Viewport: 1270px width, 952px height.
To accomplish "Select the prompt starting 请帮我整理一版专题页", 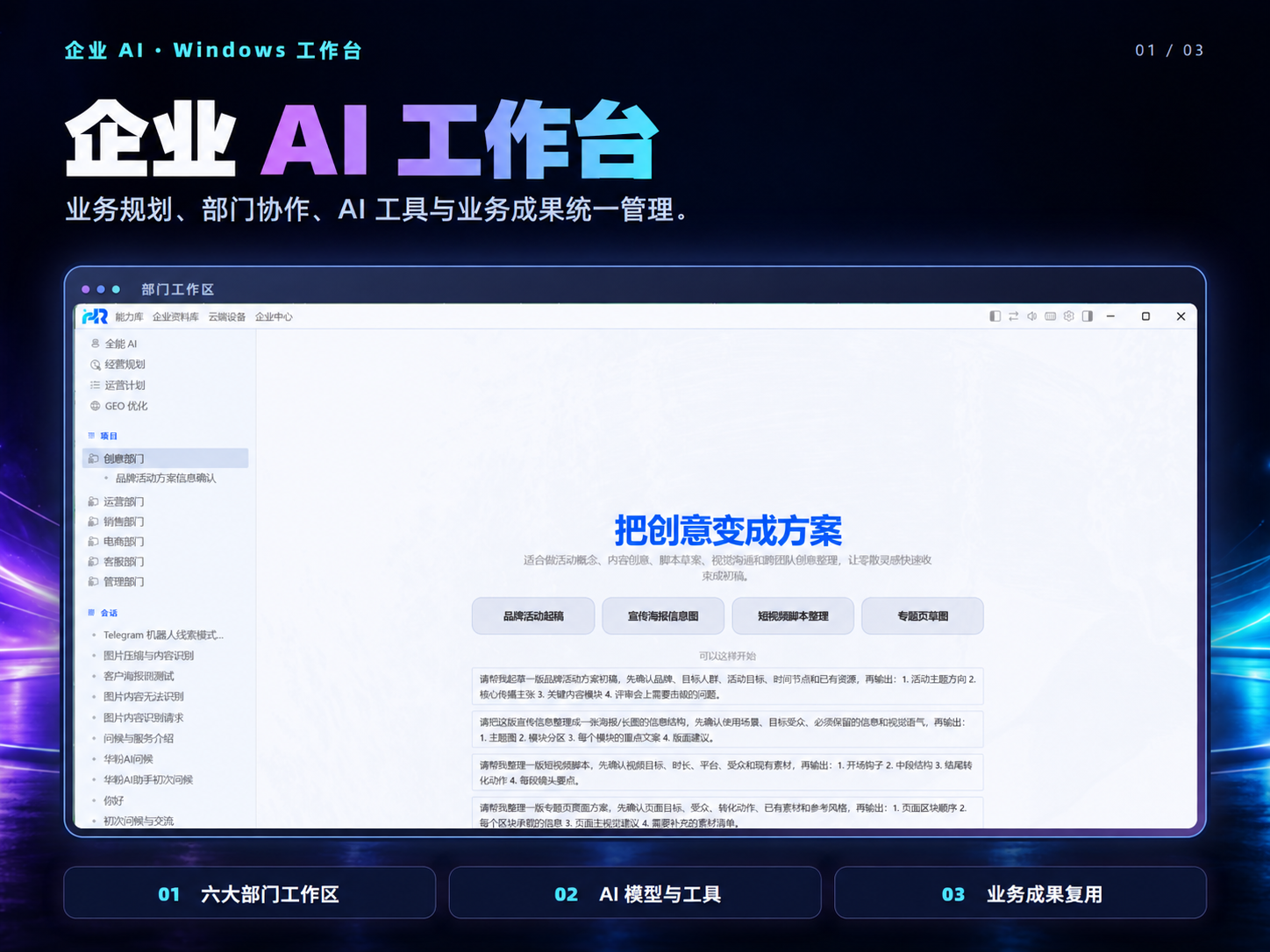I will point(727,813).
